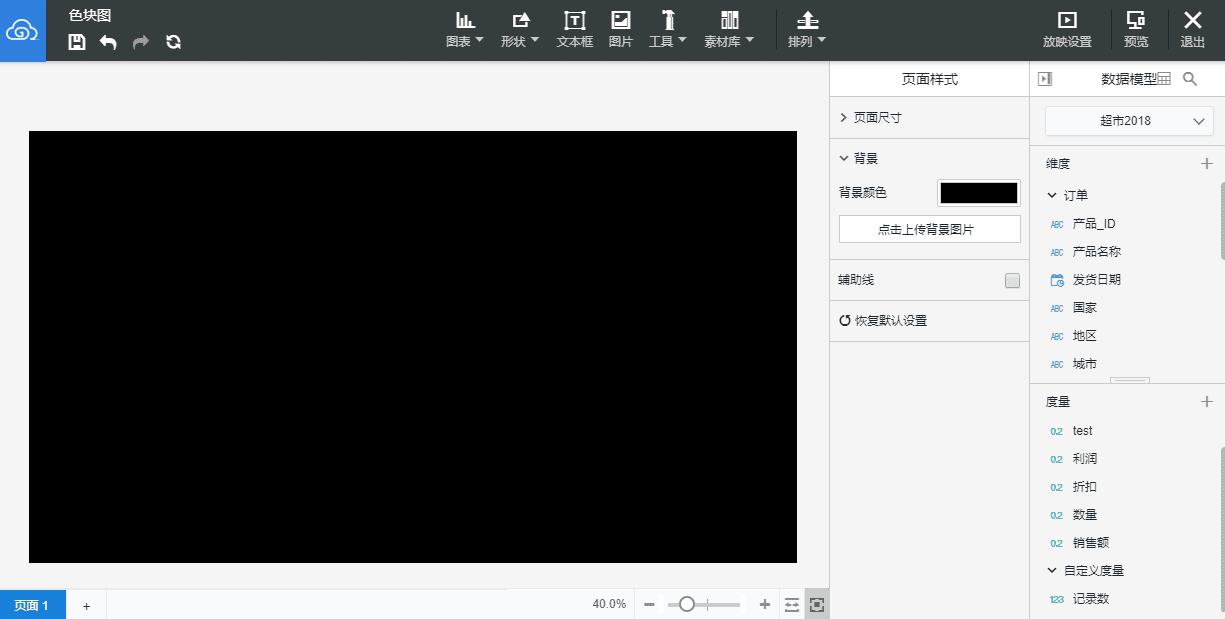Open 放映设置 playback settings

click(x=1067, y=30)
